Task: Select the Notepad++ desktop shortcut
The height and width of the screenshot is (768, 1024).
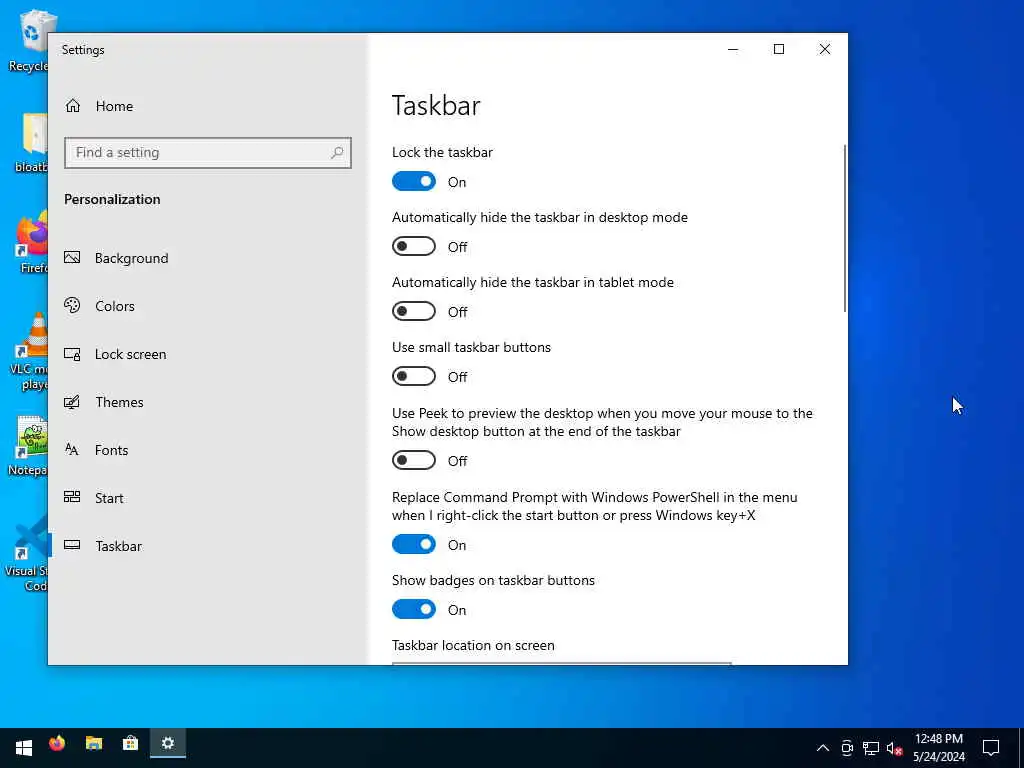Action: coord(28,446)
